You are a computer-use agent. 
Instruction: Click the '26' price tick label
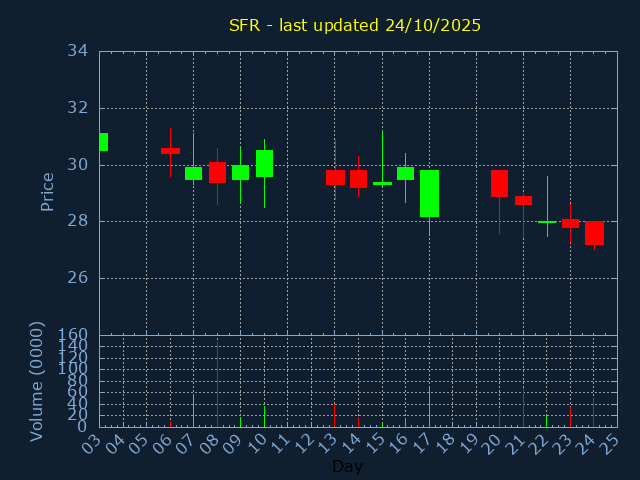[78, 278]
